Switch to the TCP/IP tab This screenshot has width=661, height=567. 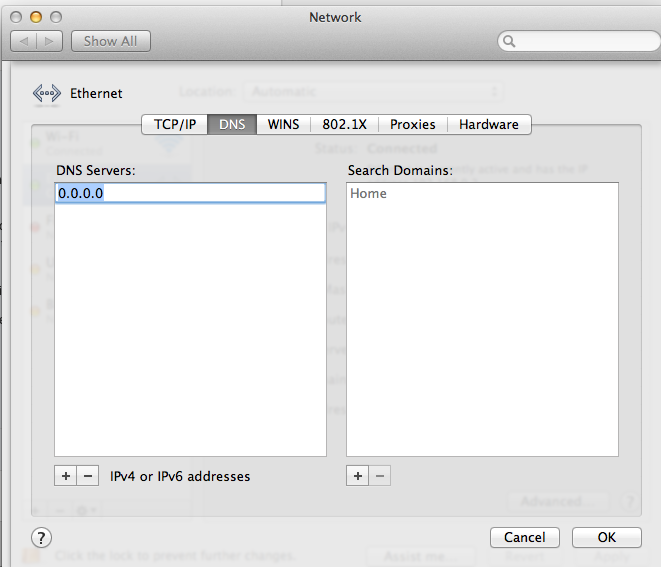pyautogui.click(x=175, y=124)
